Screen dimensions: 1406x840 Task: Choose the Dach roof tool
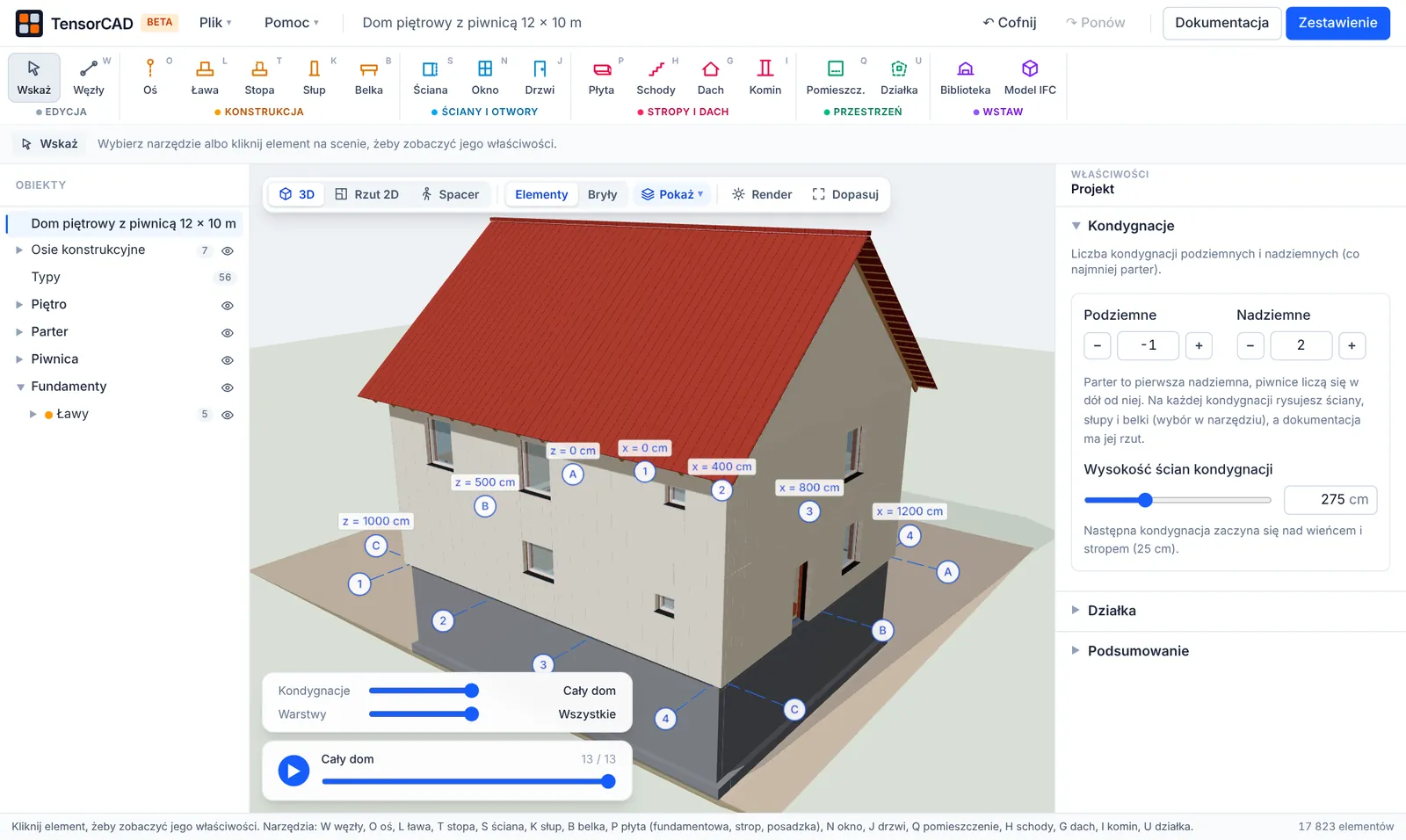pyautogui.click(x=711, y=76)
